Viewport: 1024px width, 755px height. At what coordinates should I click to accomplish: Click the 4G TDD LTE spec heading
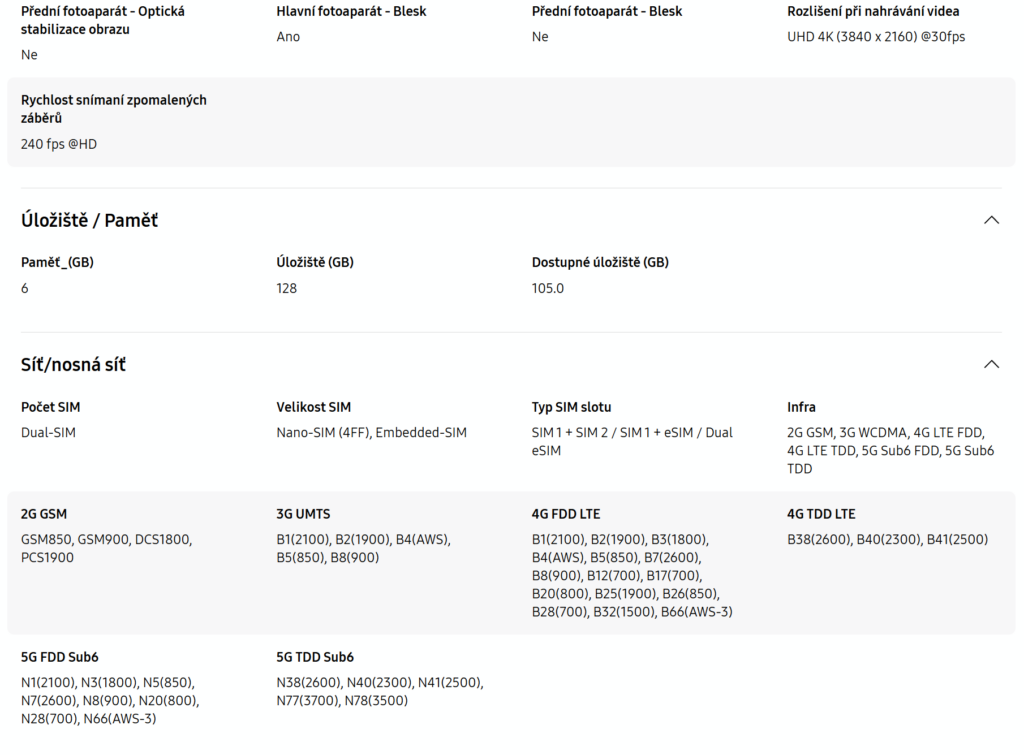click(821, 514)
